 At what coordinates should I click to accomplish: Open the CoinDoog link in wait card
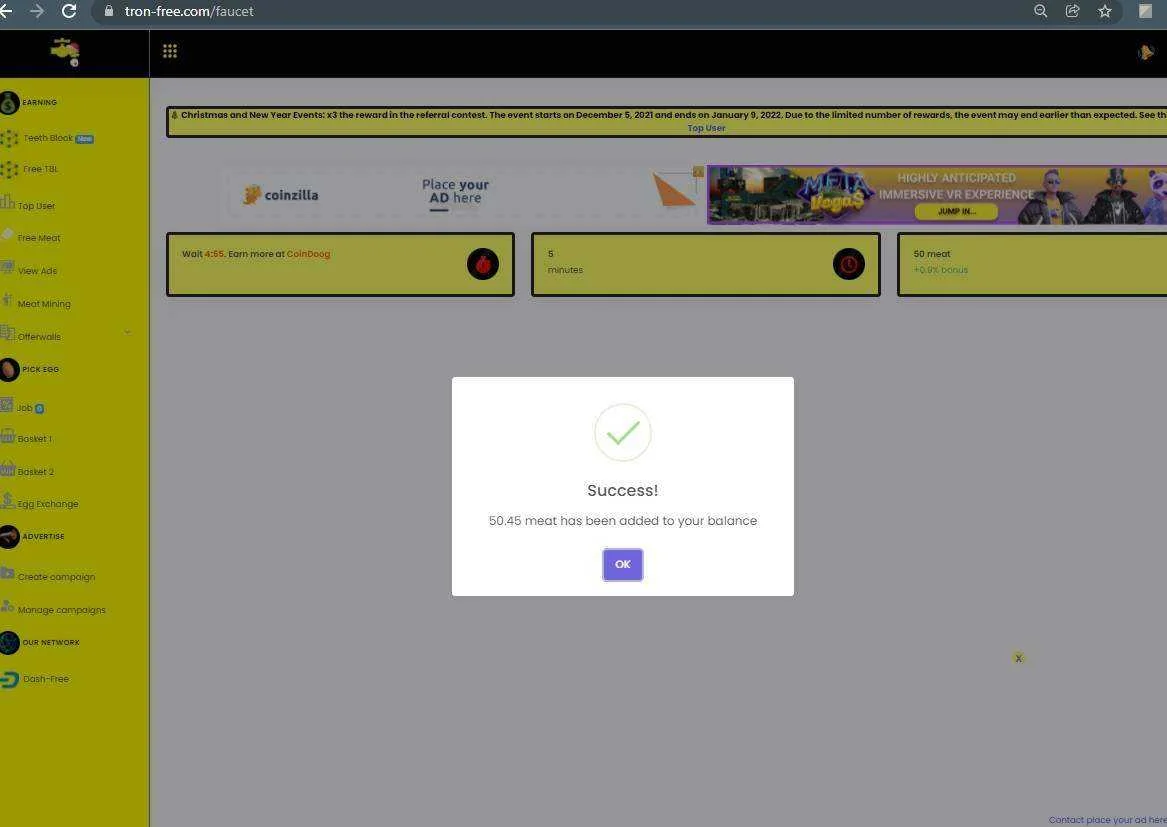[x=308, y=254]
